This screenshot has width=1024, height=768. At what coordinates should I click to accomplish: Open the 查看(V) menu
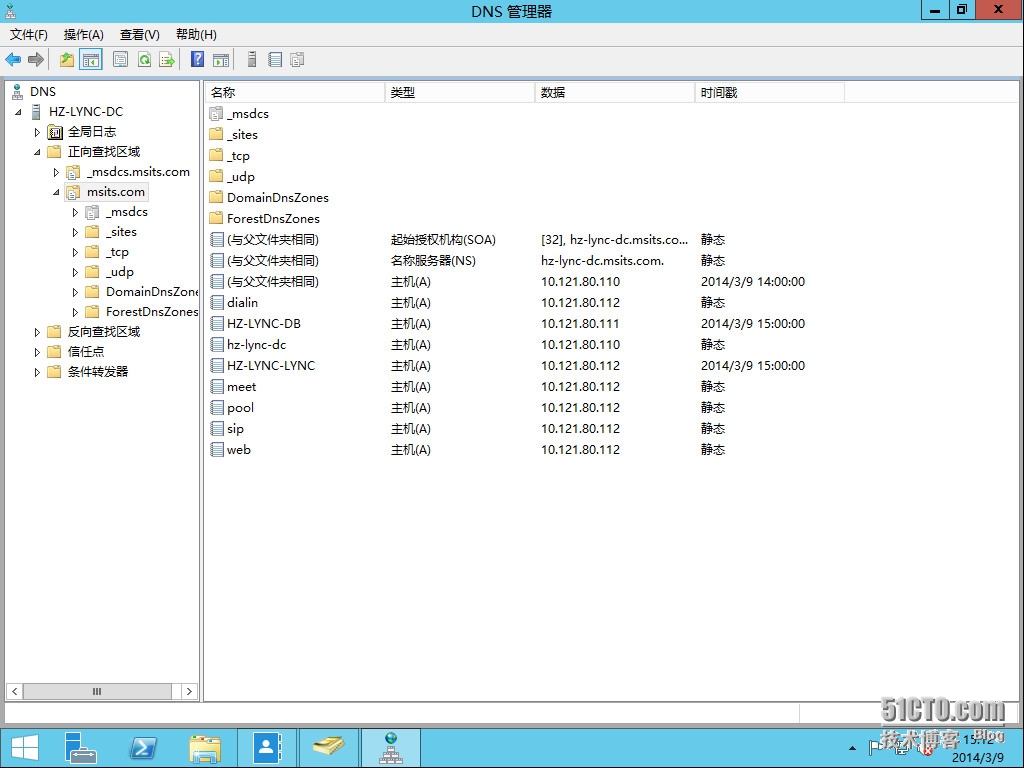point(140,35)
